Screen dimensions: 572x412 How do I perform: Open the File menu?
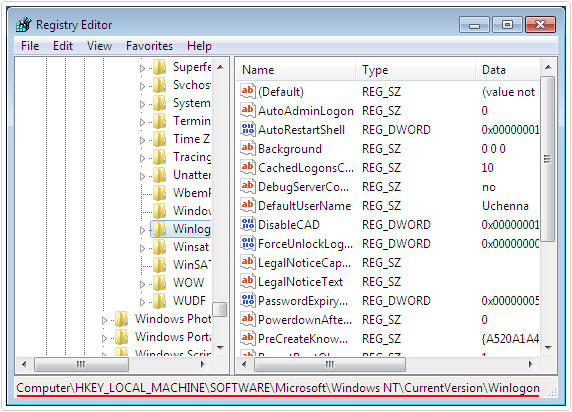(x=30, y=46)
